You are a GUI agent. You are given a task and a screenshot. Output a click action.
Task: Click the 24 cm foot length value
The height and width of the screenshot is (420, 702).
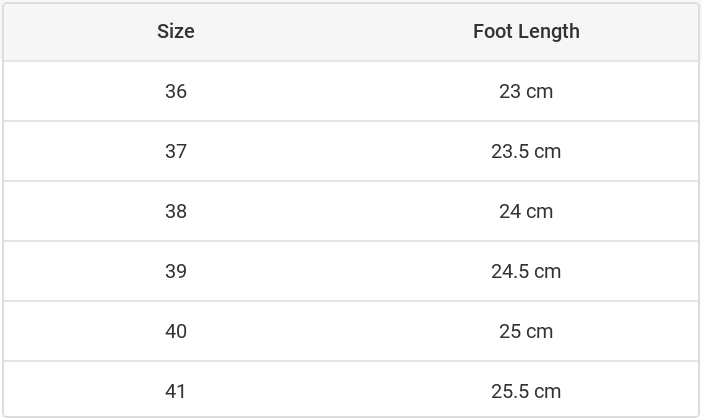click(526, 211)
